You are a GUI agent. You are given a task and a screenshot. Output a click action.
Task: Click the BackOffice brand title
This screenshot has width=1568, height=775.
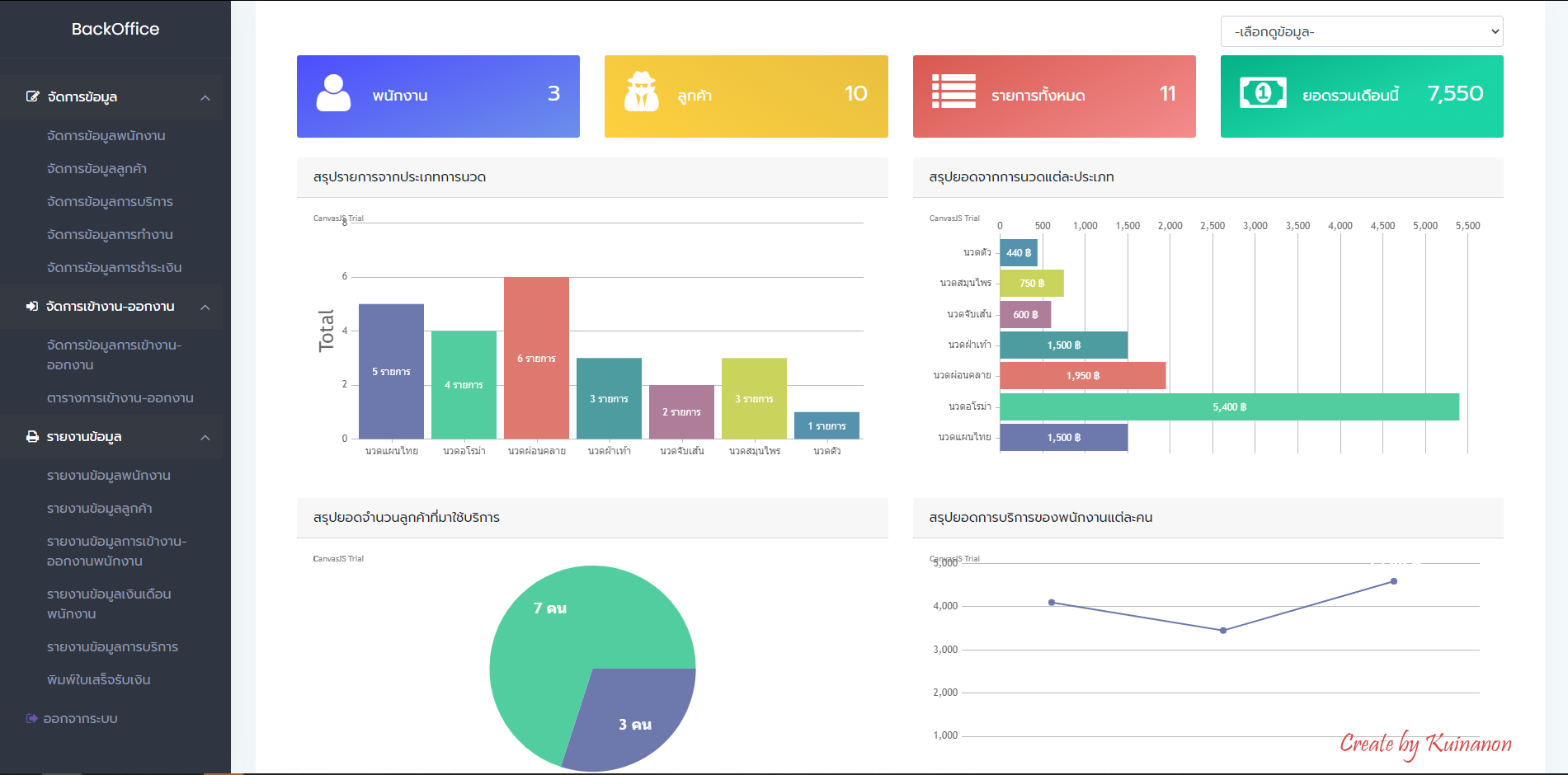115,29
